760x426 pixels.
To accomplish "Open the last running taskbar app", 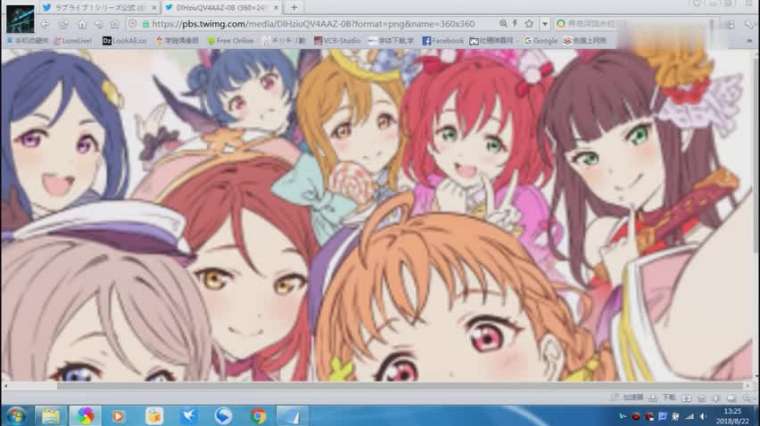I will [x=292, y=416].
